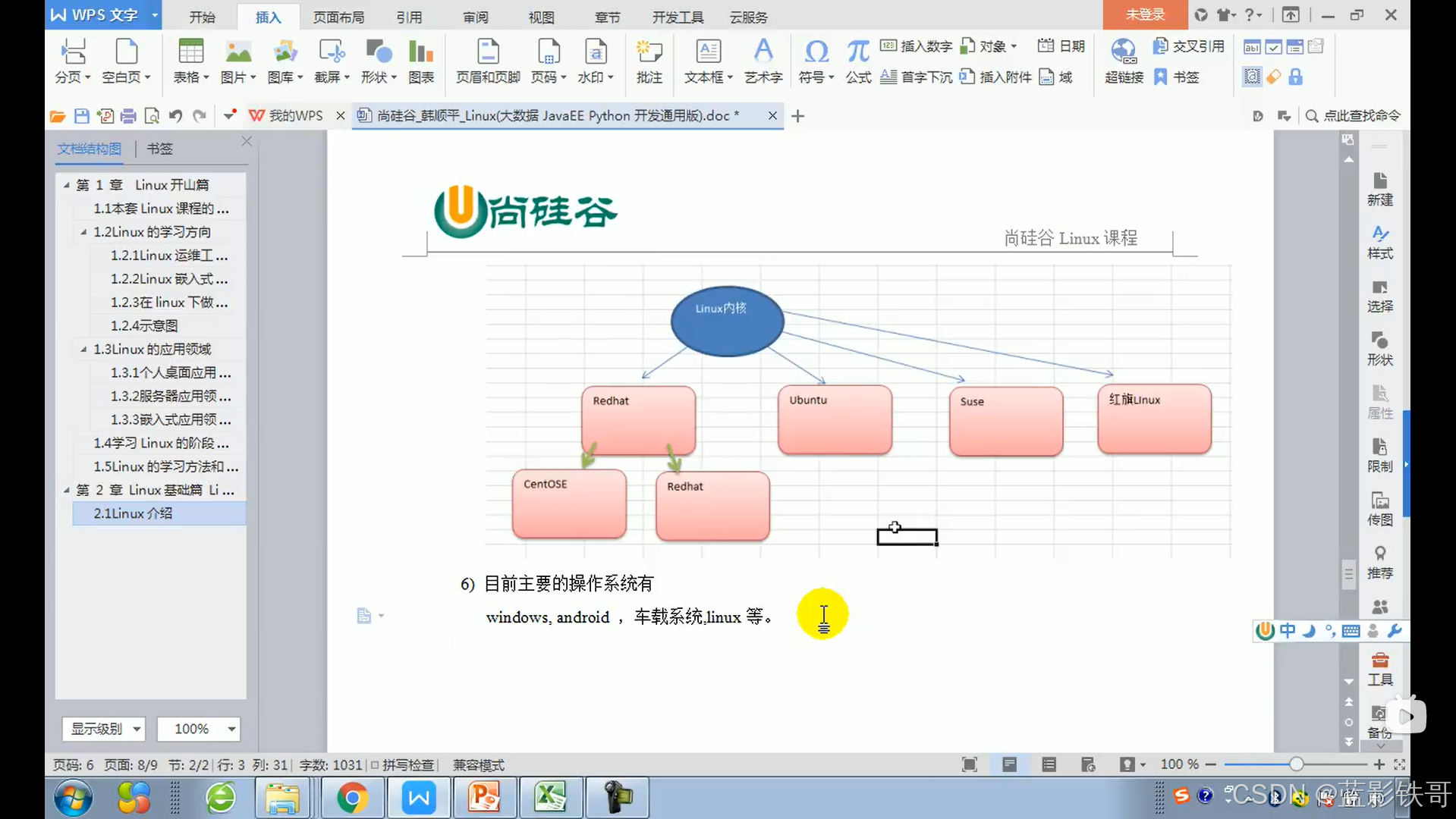Switch to full screen reading view
1456x819 pixels.
click(x=969, y=764)
